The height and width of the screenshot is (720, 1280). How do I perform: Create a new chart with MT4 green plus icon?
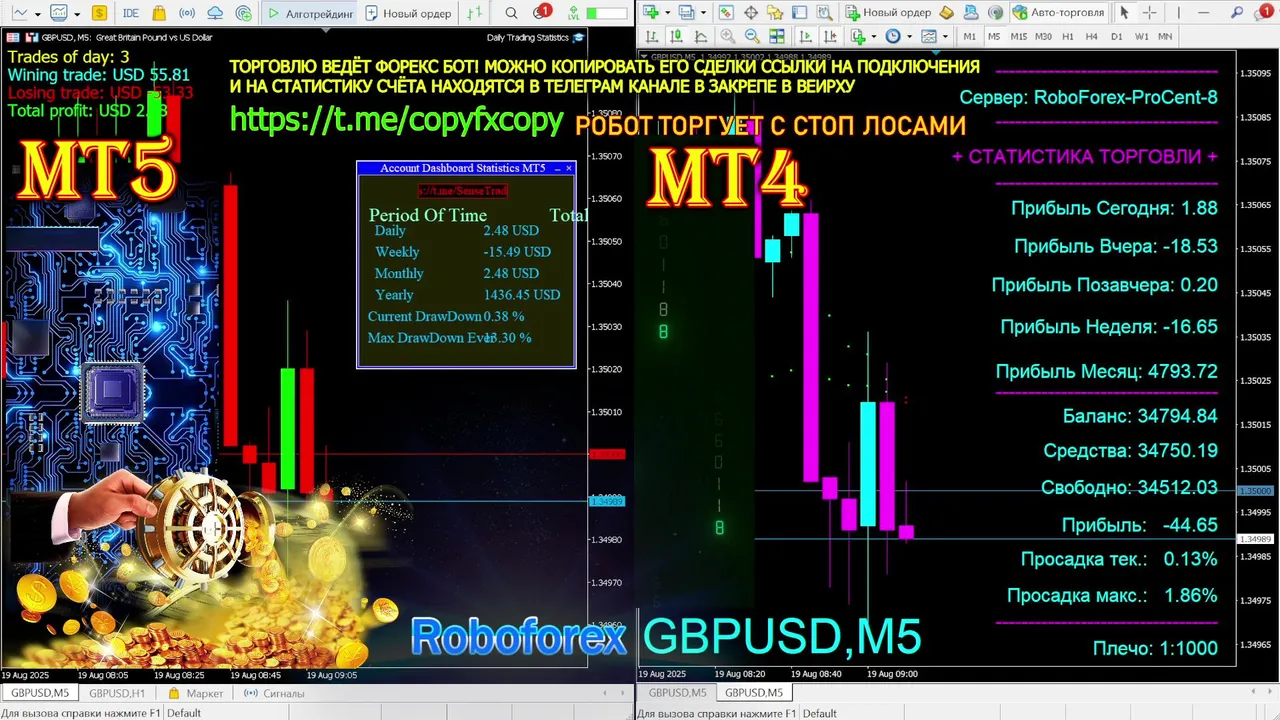click(x=650, y=12)
